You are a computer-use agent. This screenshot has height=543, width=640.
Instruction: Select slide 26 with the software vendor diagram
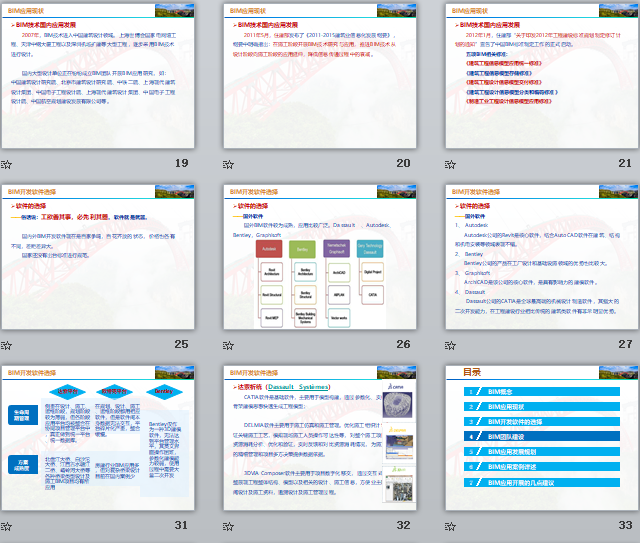click(x=319, y=257)
